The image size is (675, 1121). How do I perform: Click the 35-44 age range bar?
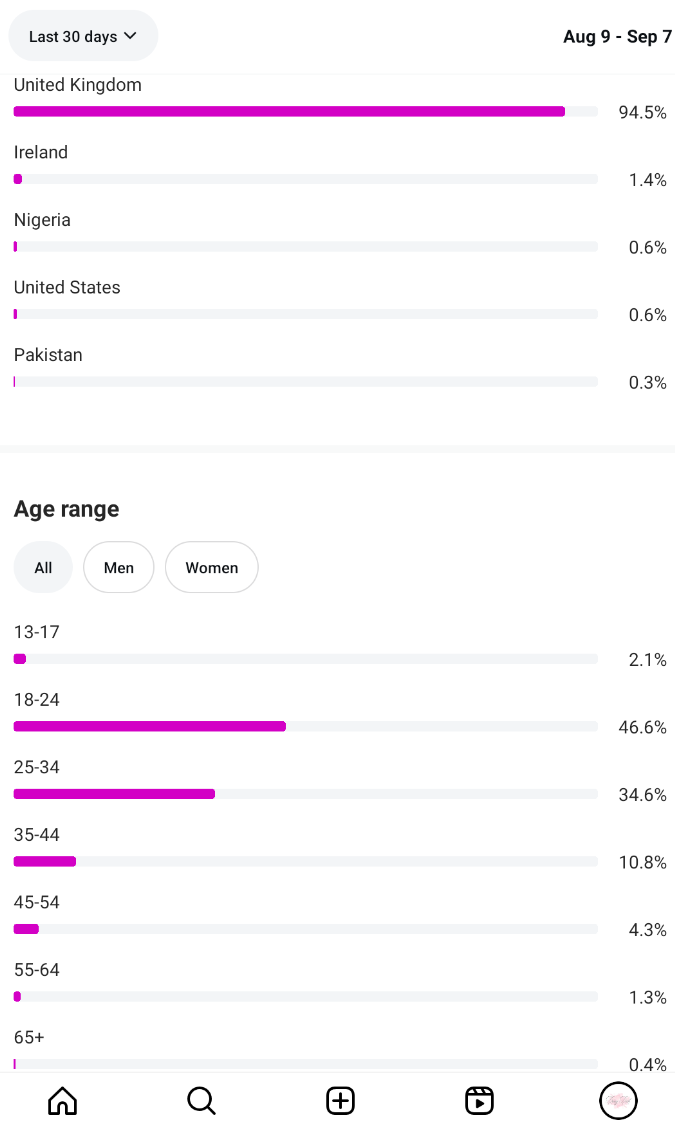coord(45,861)
